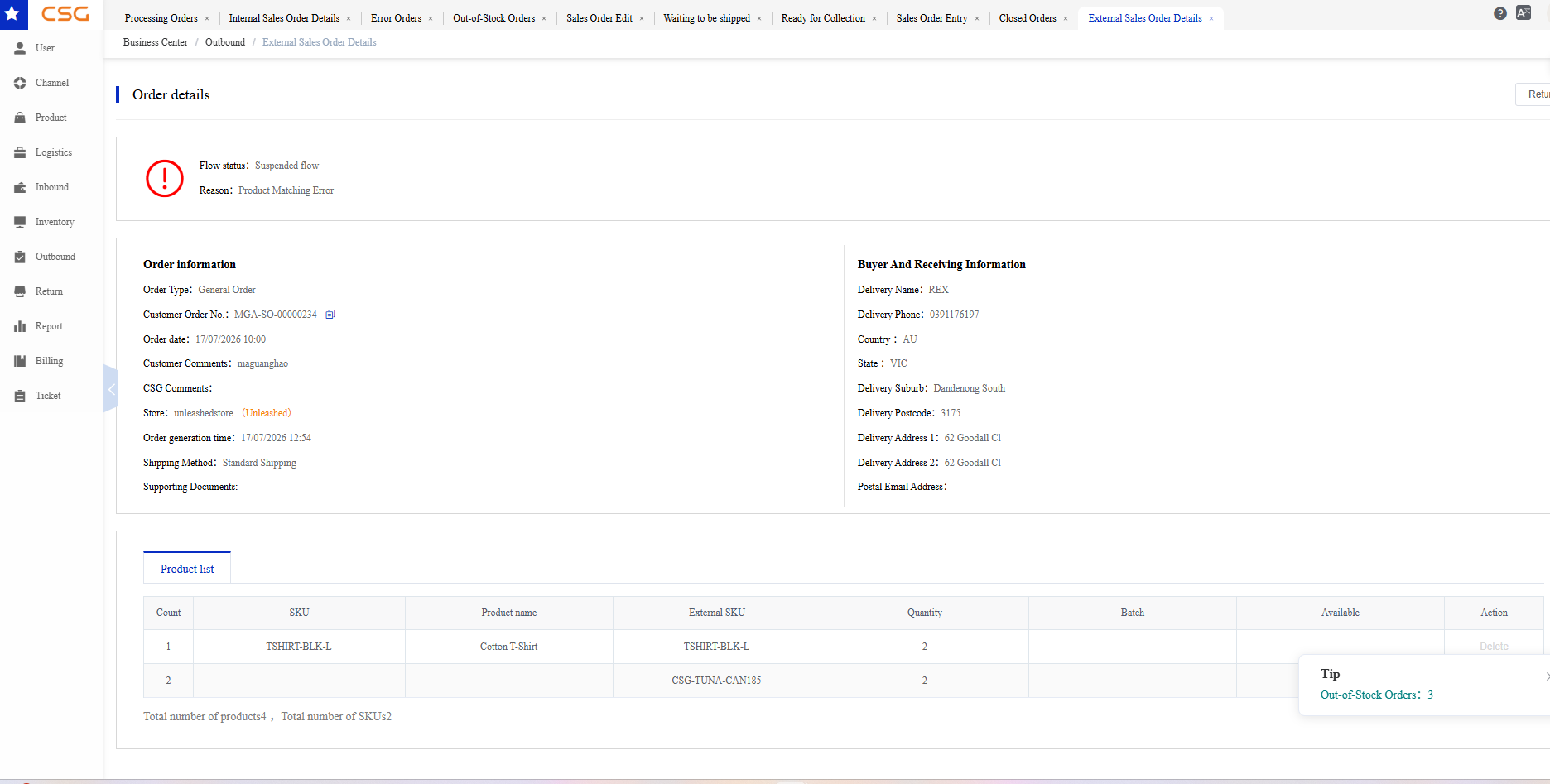Click the Unleashed store label
1550x784 pixels.
coord(267,413)
